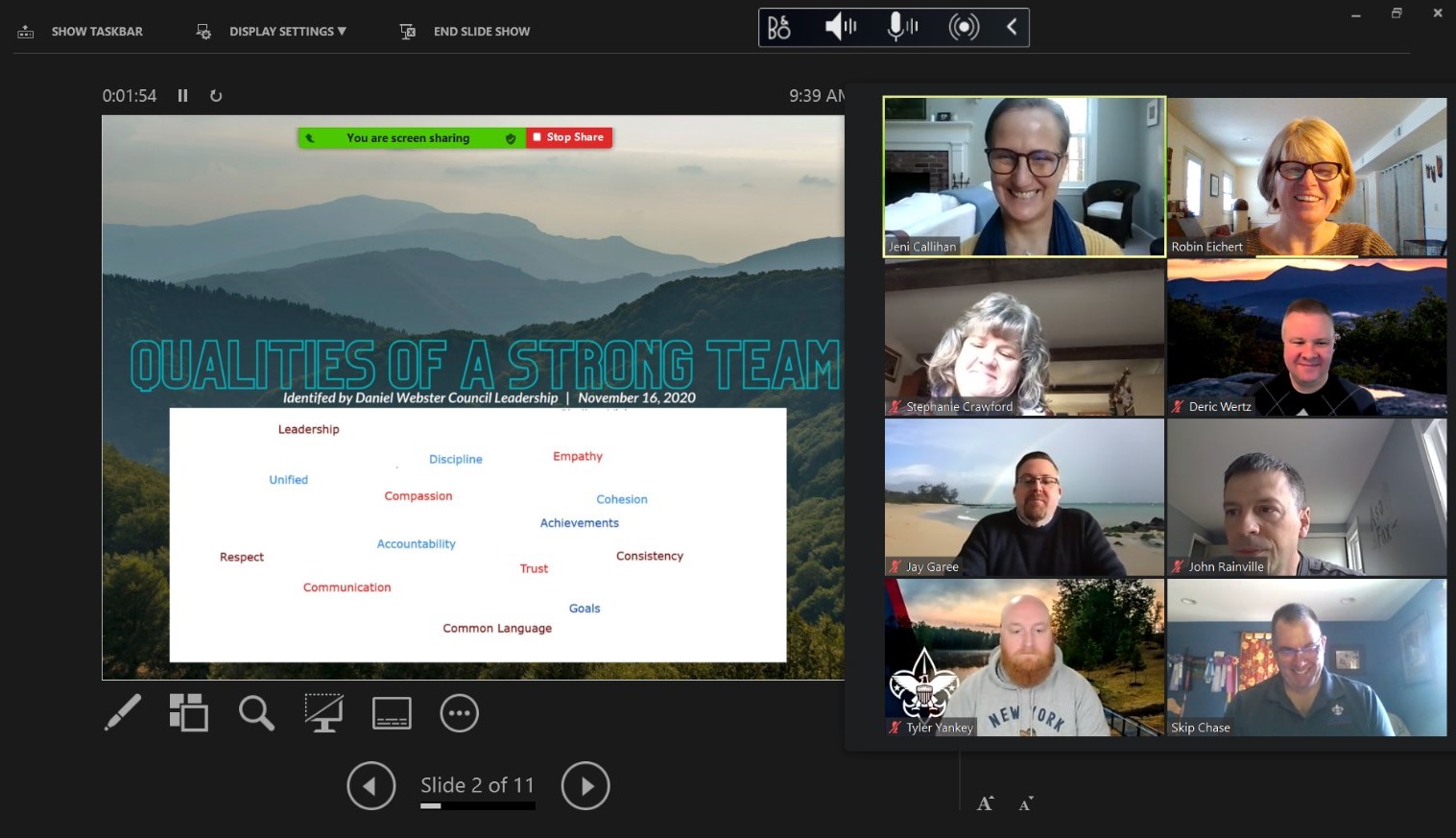
Task: Click the elapsed time 0:01:54
Action: tap(130, 96)
